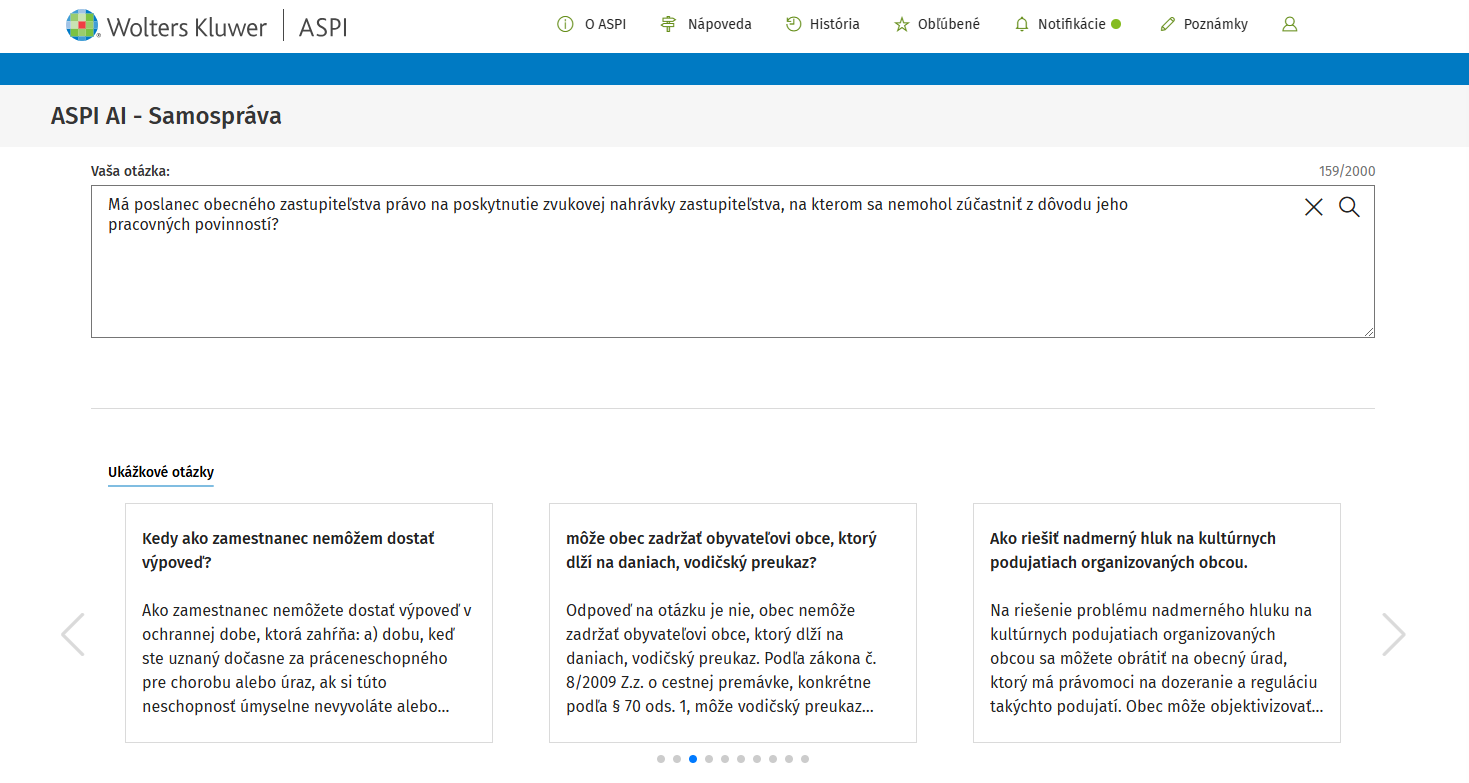Clear the question with the X icon

pos(1313,207)
